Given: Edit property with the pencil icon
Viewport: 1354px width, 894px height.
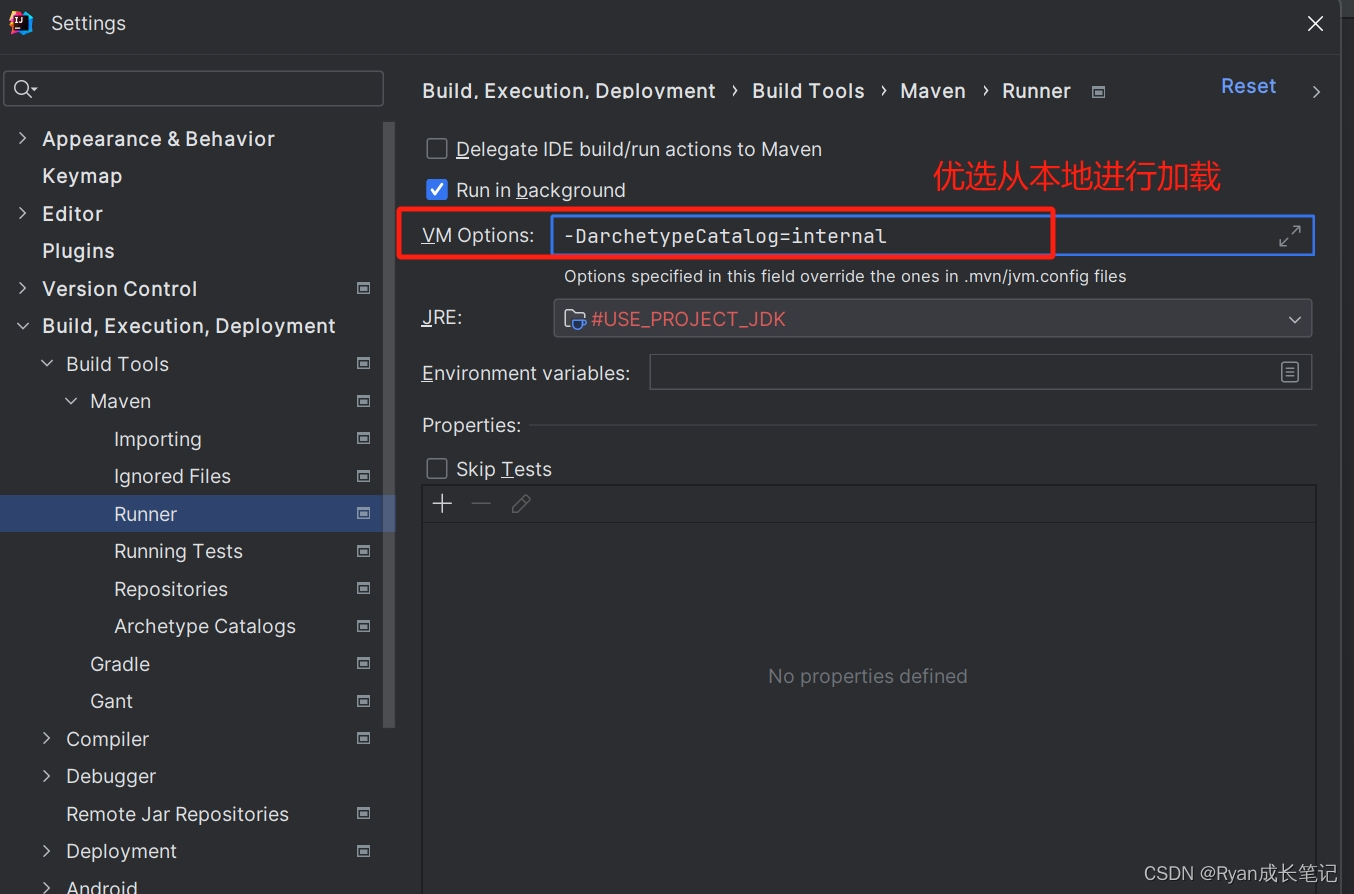Looking at the screenshot, I should click(x=521, y=504).
